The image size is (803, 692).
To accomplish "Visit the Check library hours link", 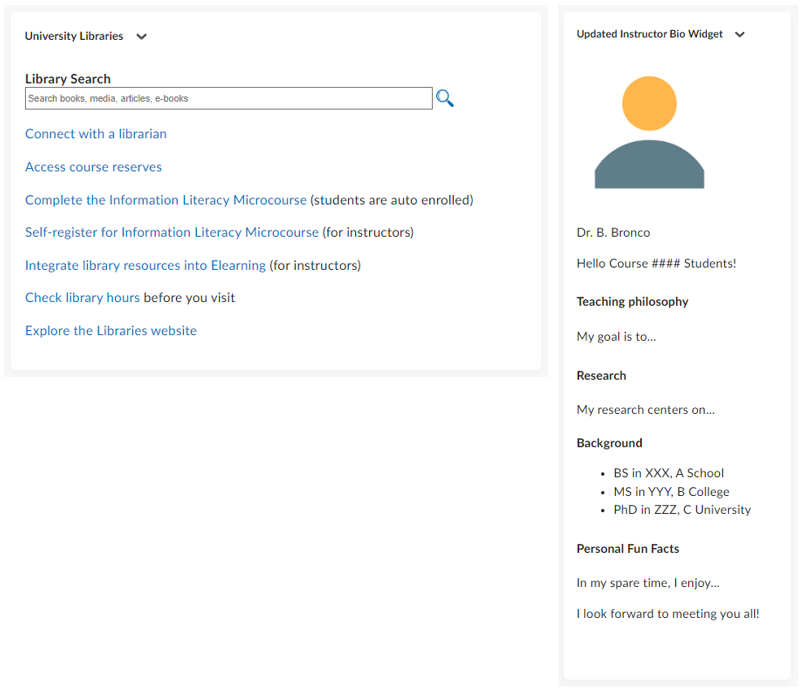I will (x=82, y=297).
